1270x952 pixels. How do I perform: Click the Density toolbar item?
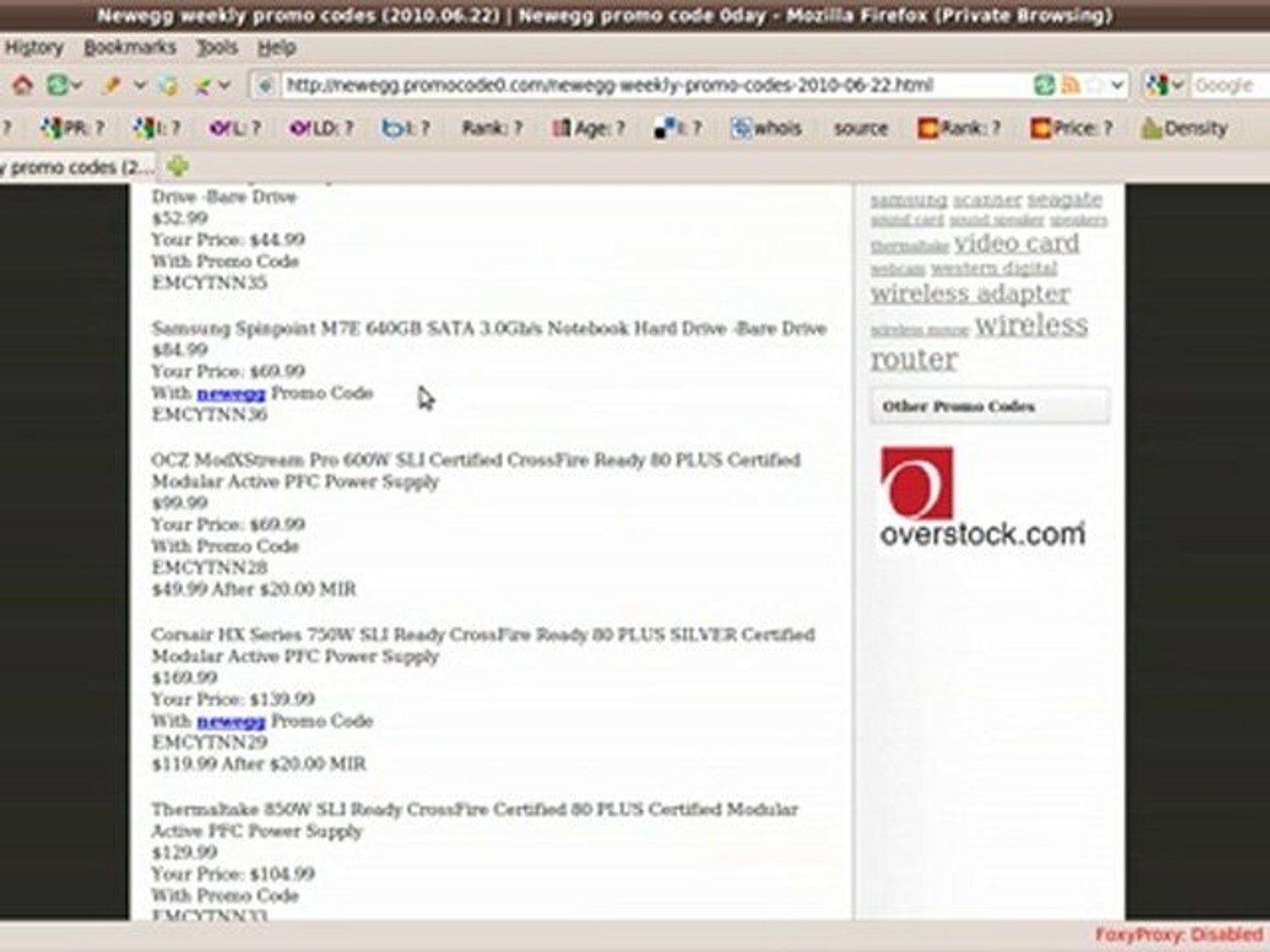[1184, 129]
